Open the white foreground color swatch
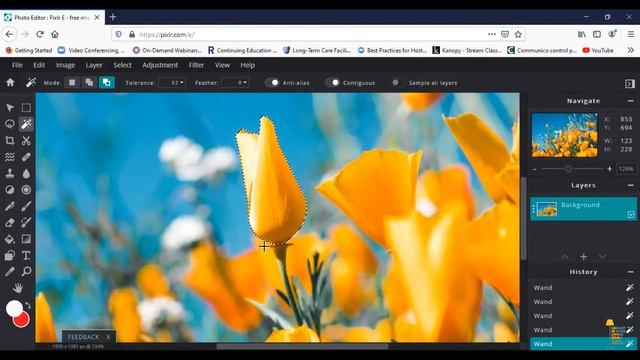 [x=14, y=309]
